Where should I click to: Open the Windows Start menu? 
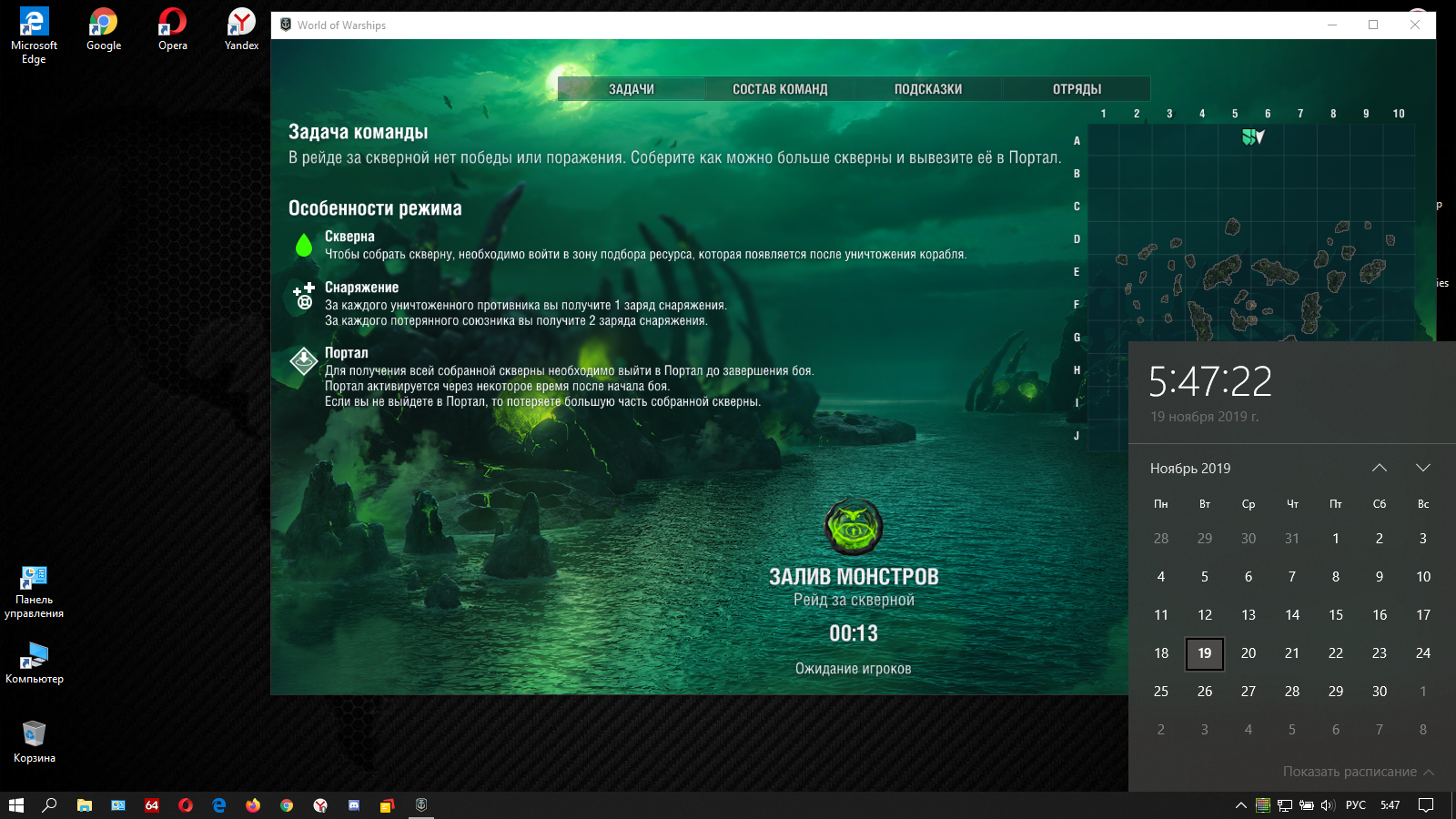pos(16,805)
